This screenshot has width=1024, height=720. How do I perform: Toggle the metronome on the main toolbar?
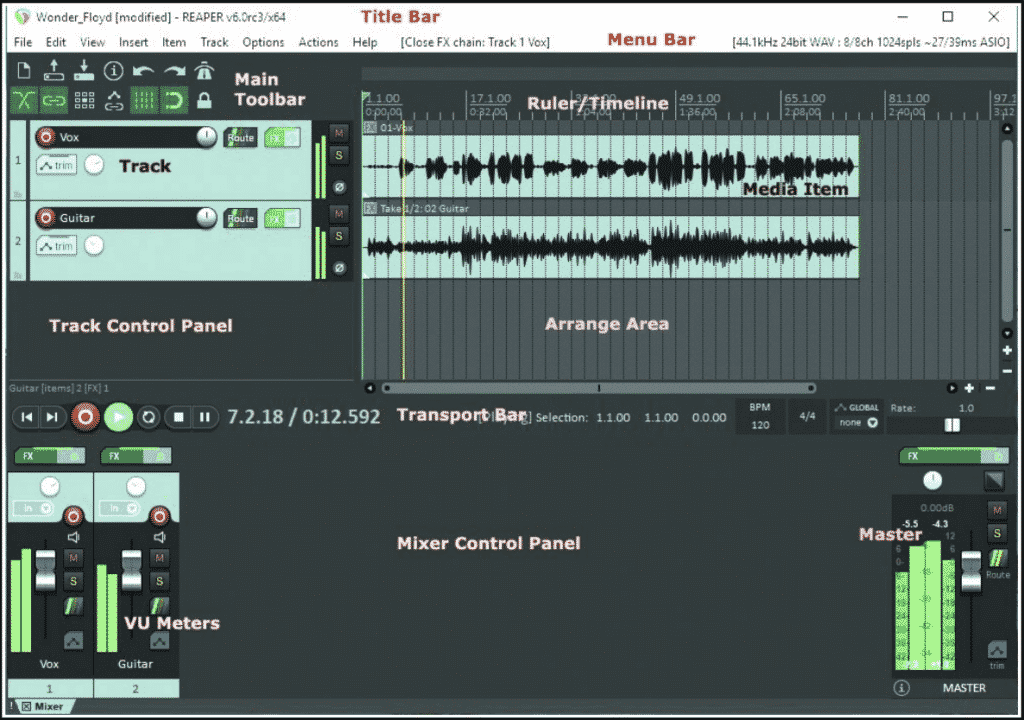(206, 70)
